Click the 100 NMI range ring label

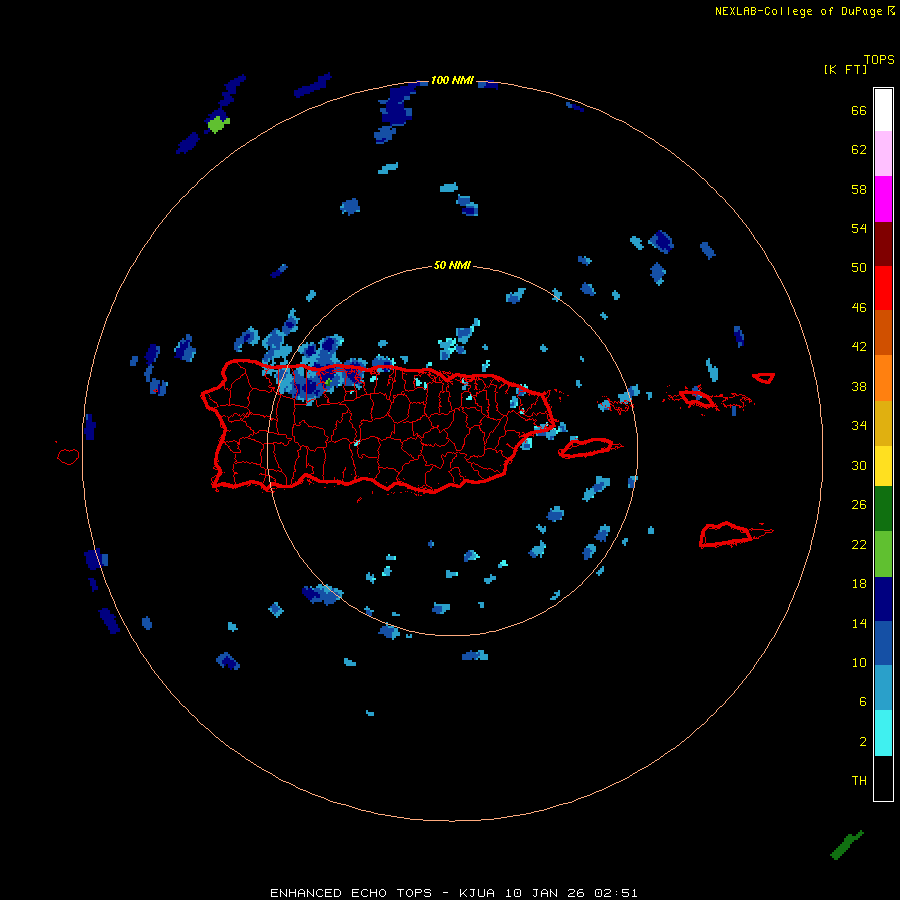452,80
